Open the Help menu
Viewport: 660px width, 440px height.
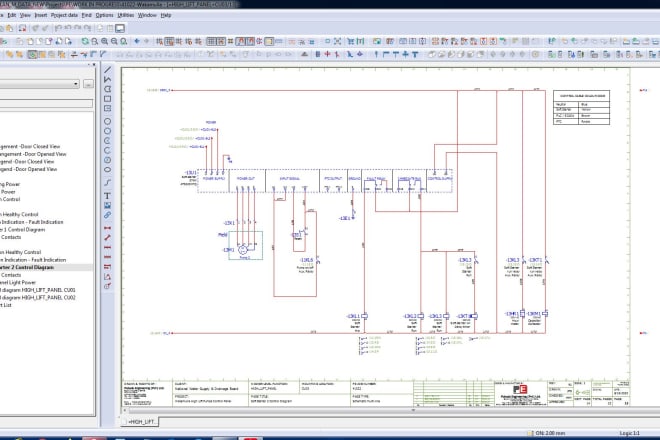click(x=166, y=15)
